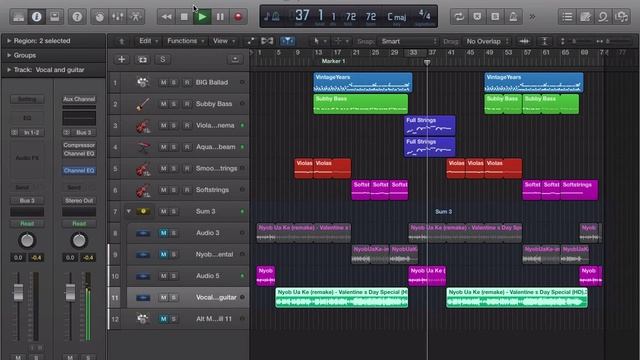
Task: Click Marker 1 in the ruler
Action: pyautogui.click(x=333, y=61)
